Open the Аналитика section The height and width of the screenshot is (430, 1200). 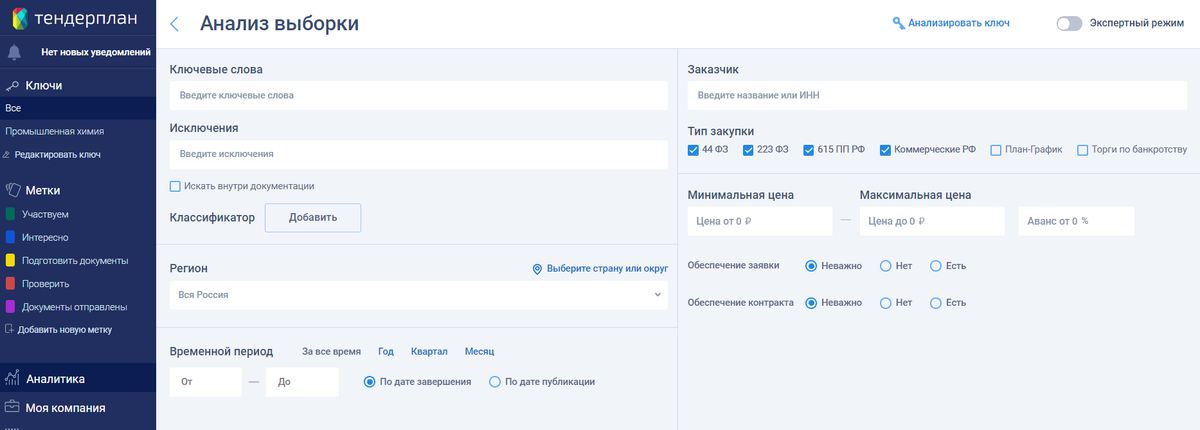pyautogui.click(x=78, y=379)
